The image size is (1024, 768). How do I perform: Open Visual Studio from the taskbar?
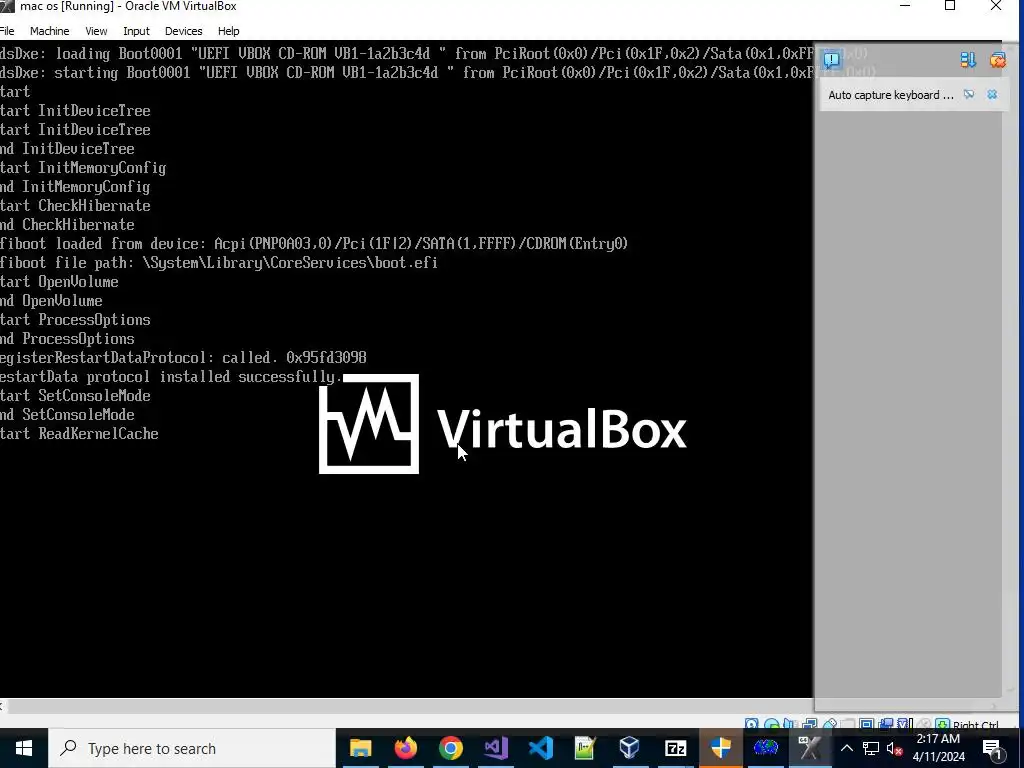[496, 748]
